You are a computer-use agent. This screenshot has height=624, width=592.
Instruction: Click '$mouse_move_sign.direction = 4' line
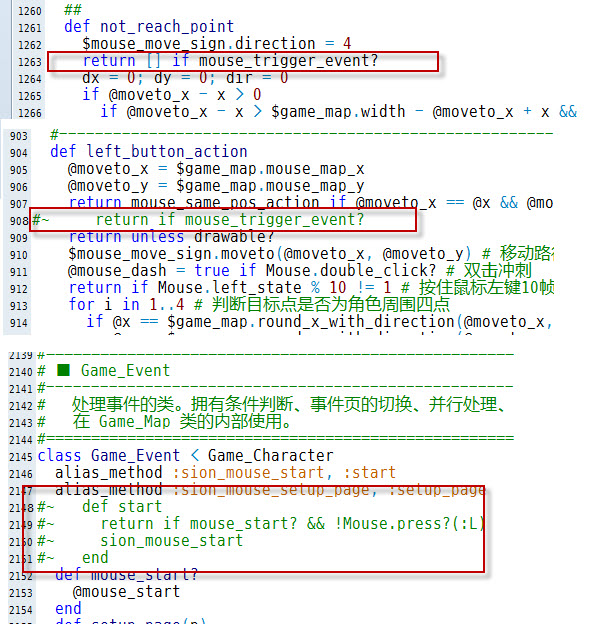(x=216, y=44)
